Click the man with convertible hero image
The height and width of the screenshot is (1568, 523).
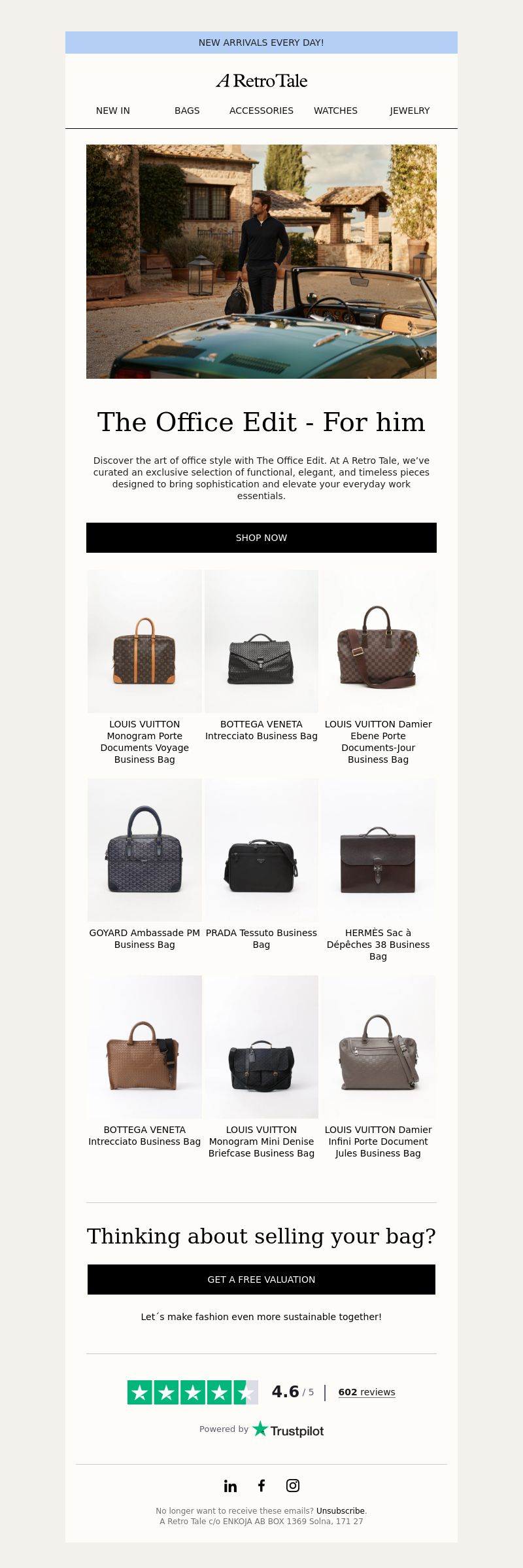point(261,262)
